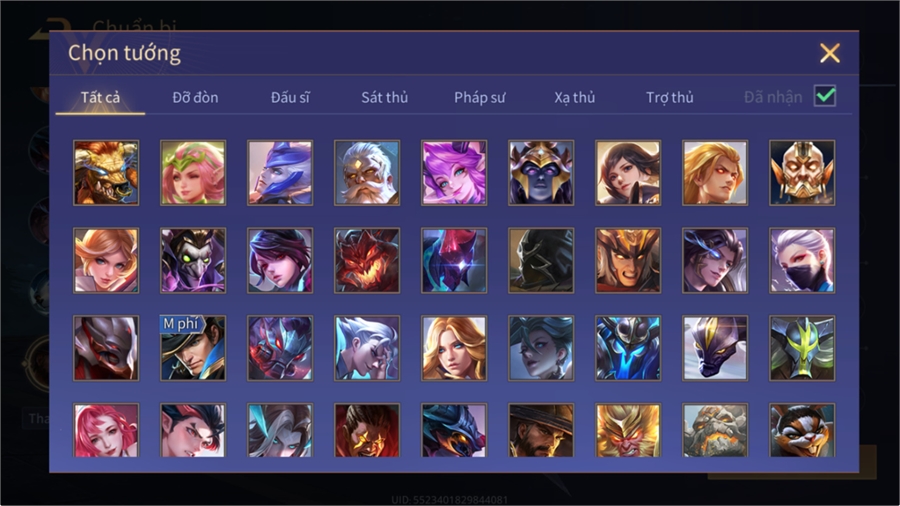
Task: Show the Sát thủ hero category
Action: (385, 98)
